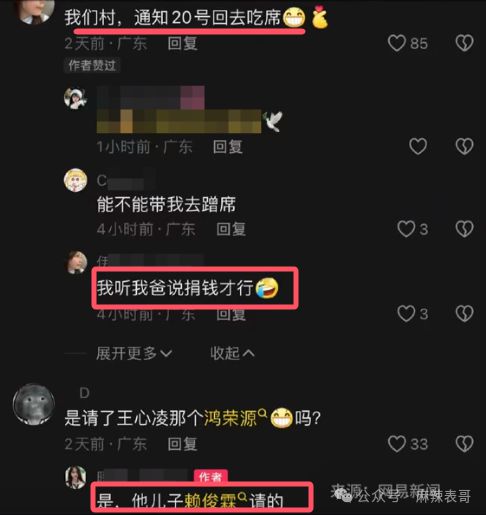Reply to the 2天前 王心凌 comment
The width and height of the screenshot is (486, 515).
click(x=183, y=444)
